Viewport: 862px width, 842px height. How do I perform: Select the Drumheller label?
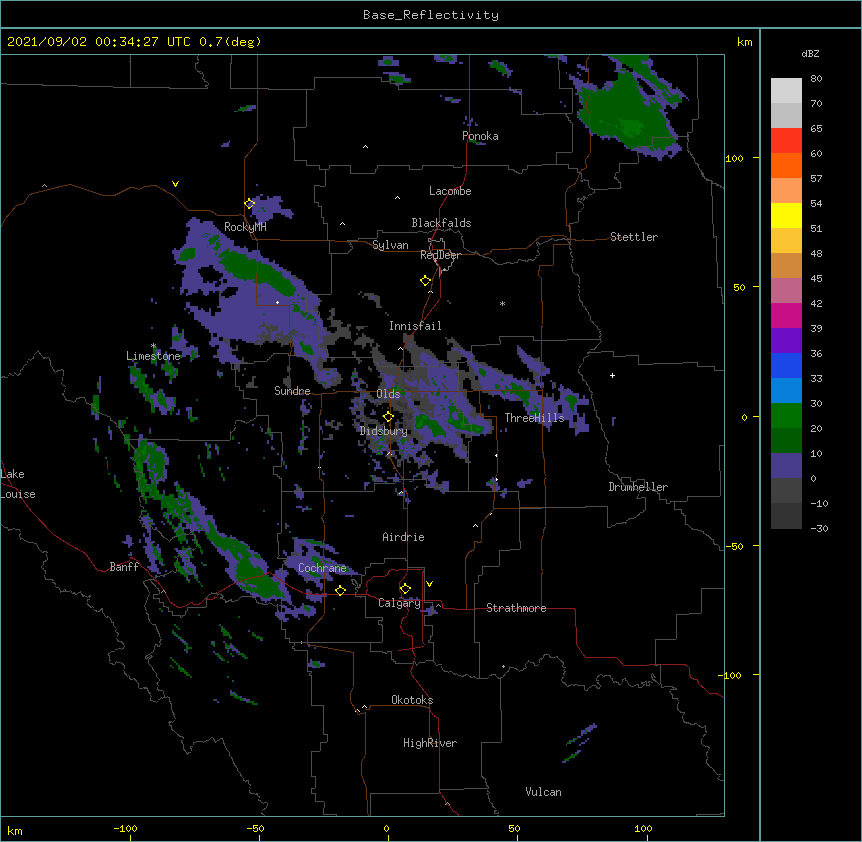(638, 487)
